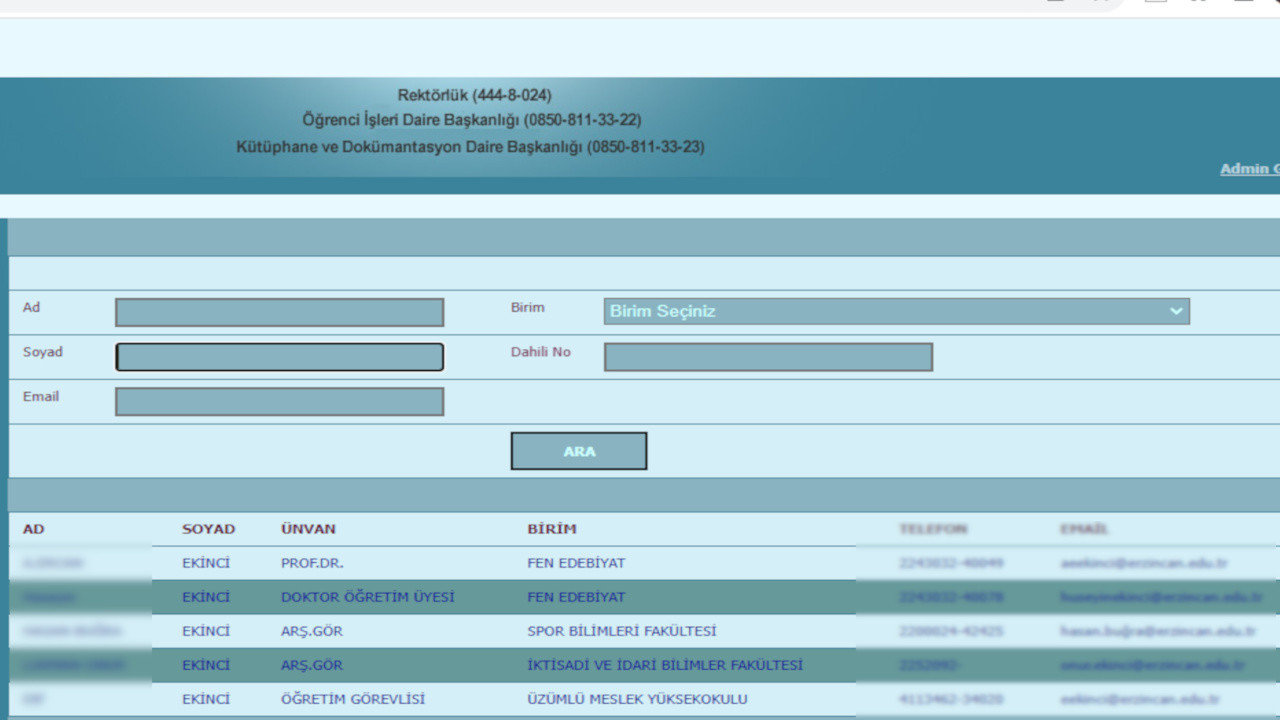Image resolution: width=1280 pixels, height=720 pixels.
Task: Click the SOYAD column header
Action: click(x=208, y=529)
